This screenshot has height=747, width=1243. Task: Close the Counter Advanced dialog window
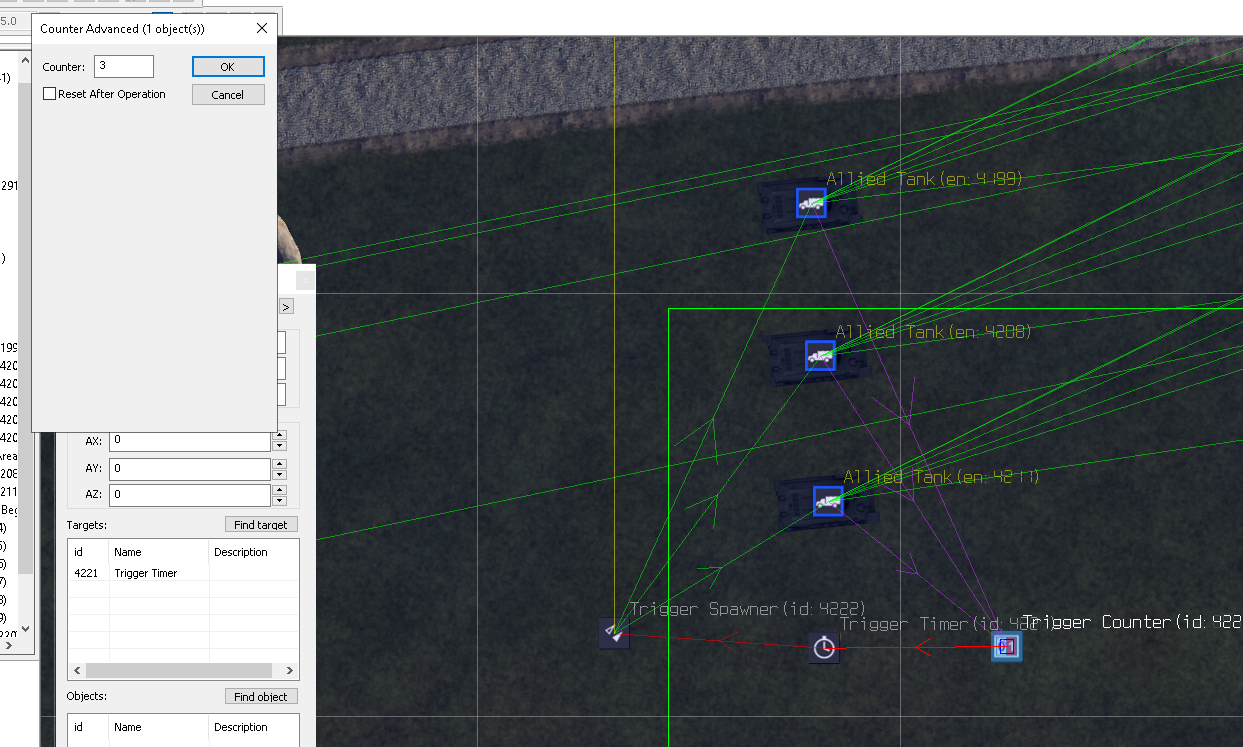[x=263, y=29]
